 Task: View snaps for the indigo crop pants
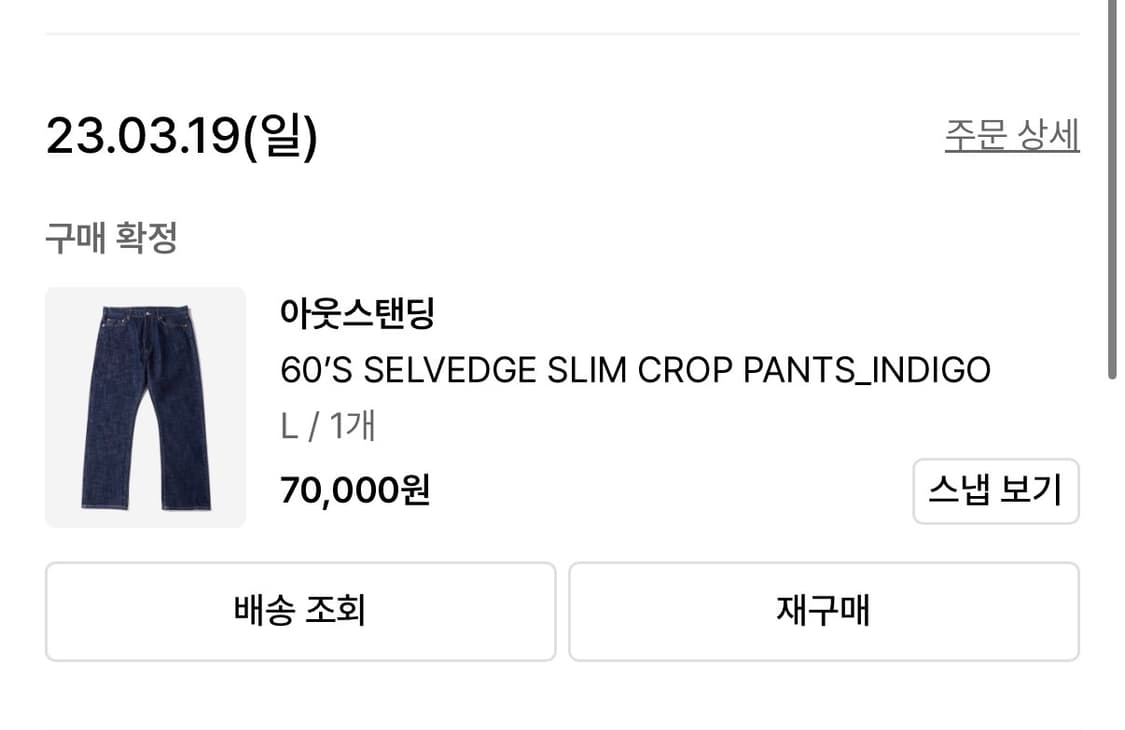995,491
